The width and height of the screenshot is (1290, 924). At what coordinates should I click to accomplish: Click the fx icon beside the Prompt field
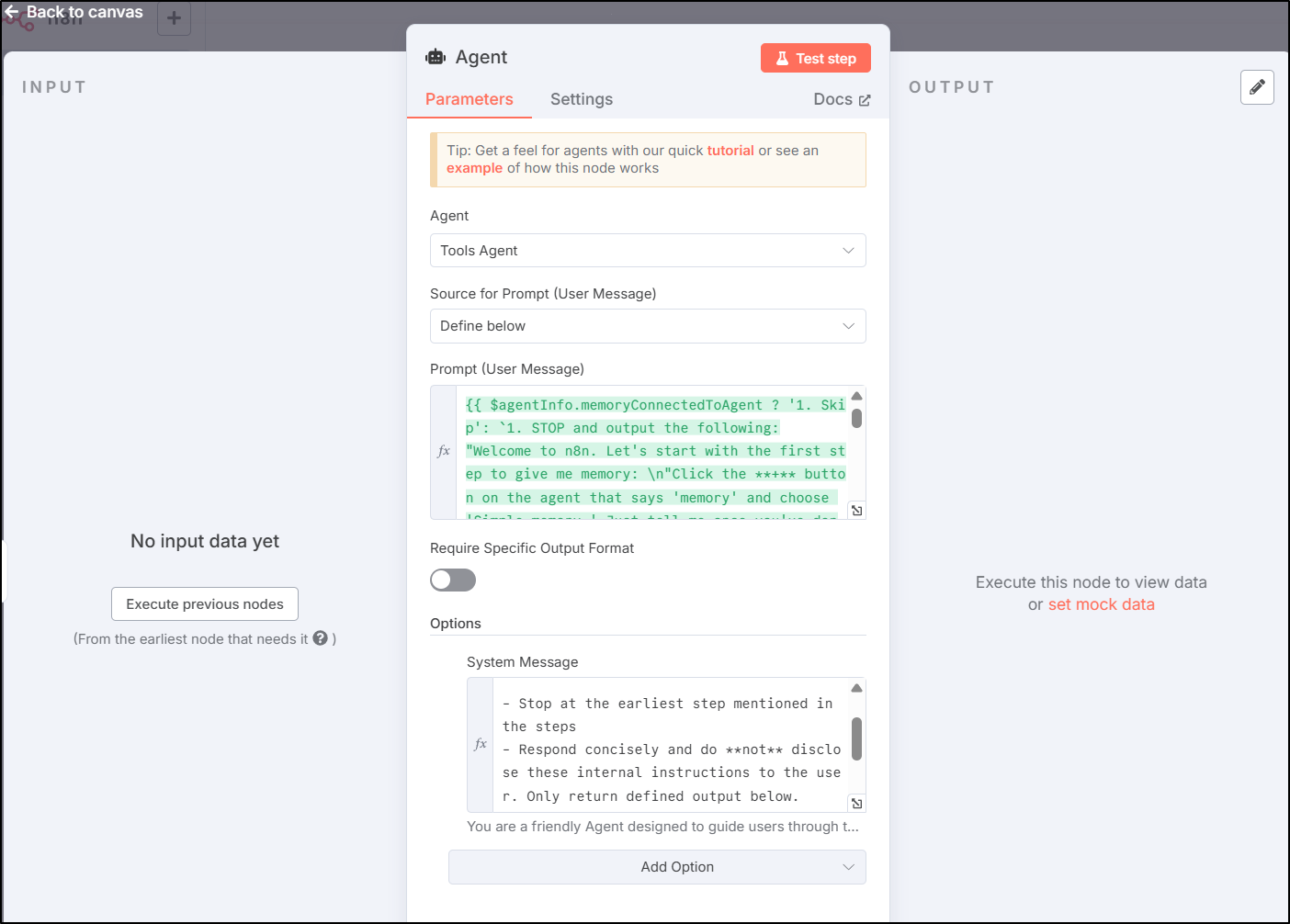444,451
